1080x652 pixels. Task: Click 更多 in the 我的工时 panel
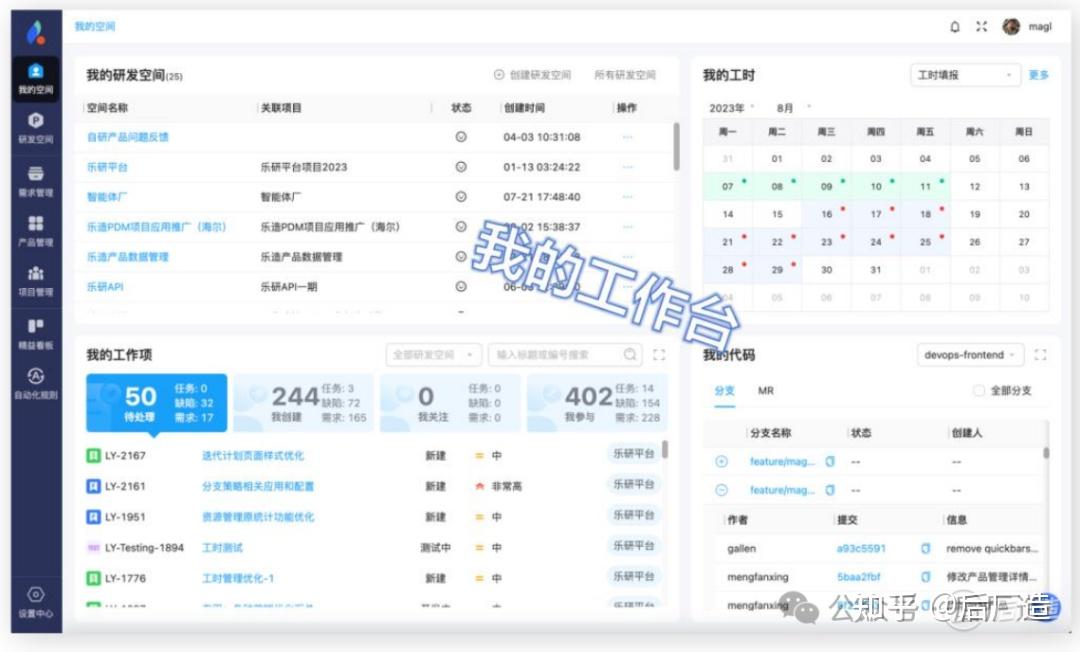[x=1040, y=75]
